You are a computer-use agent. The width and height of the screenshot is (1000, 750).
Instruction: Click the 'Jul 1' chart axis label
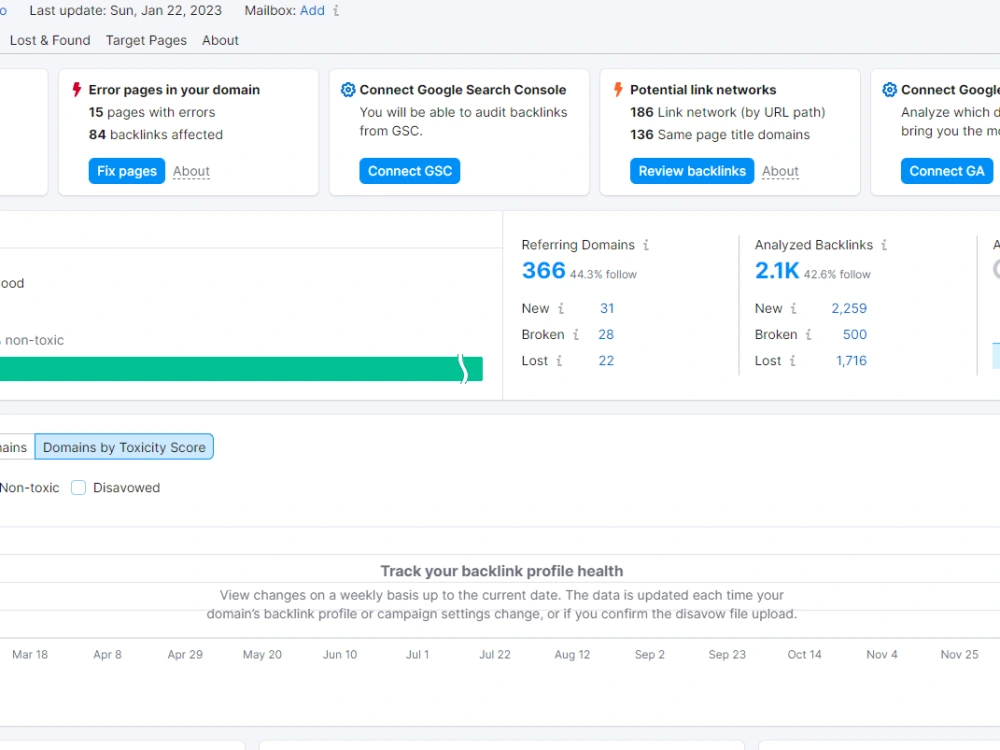(417, 654)
